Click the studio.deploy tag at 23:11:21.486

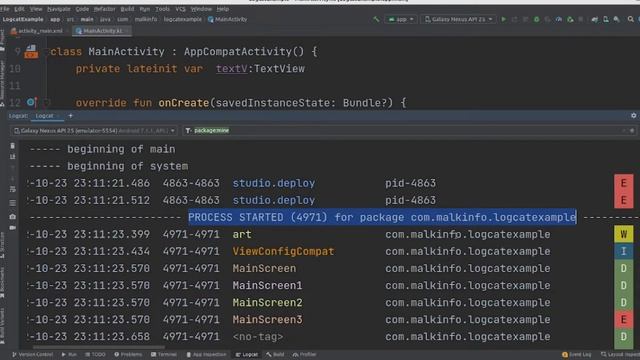coord(273,183)
